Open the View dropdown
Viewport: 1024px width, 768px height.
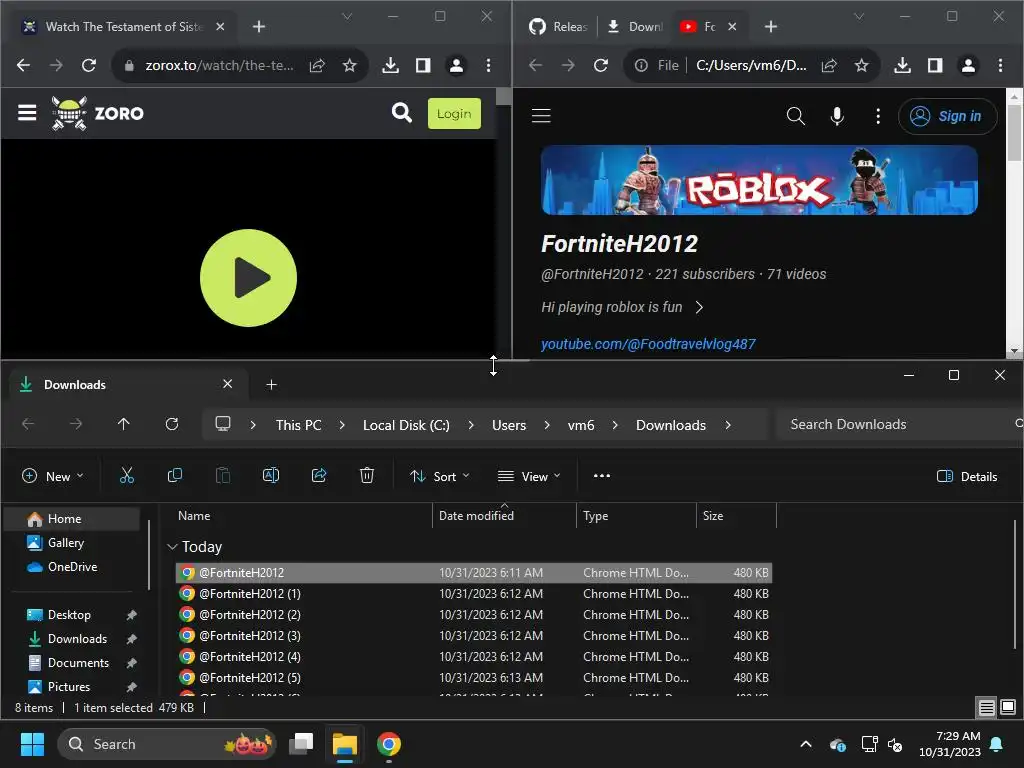[x=529, y=476]
